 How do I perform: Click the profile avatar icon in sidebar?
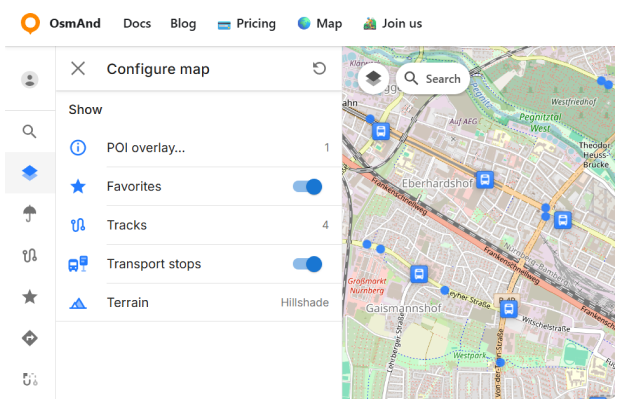(30, 80)
